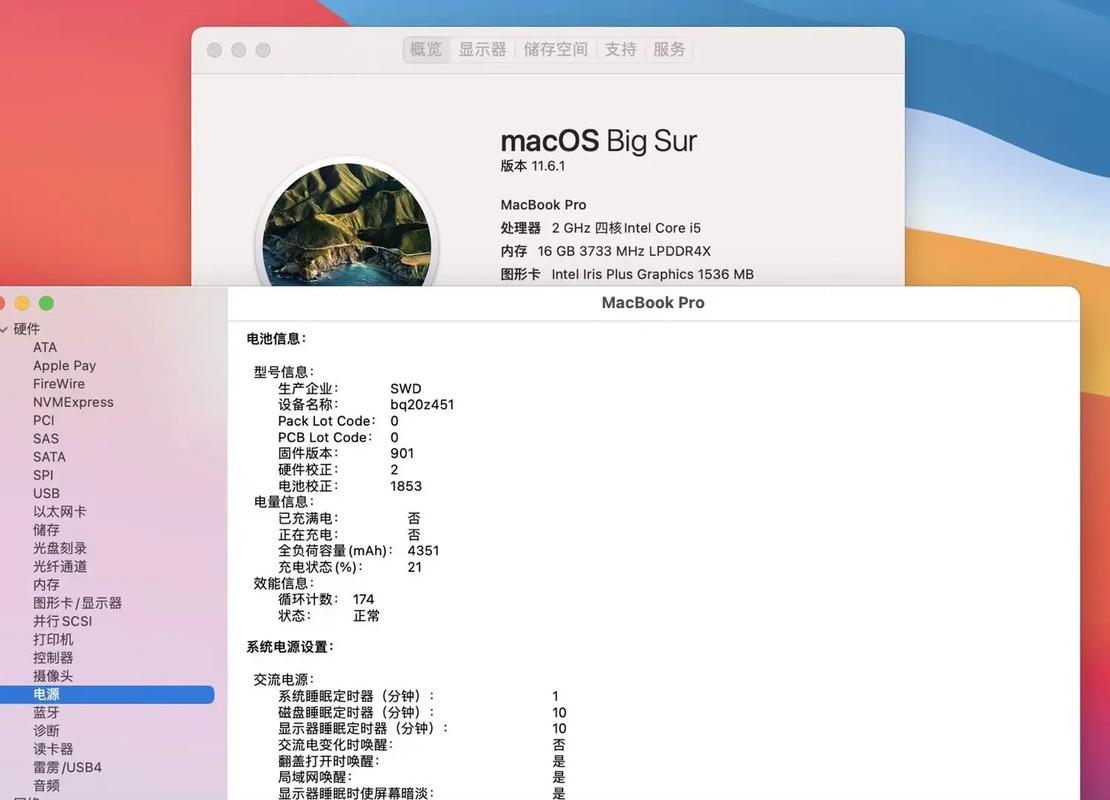Select the NVMExpress entry
Viewport: 1110px width, 800px height.
click(x=73, y=401)
